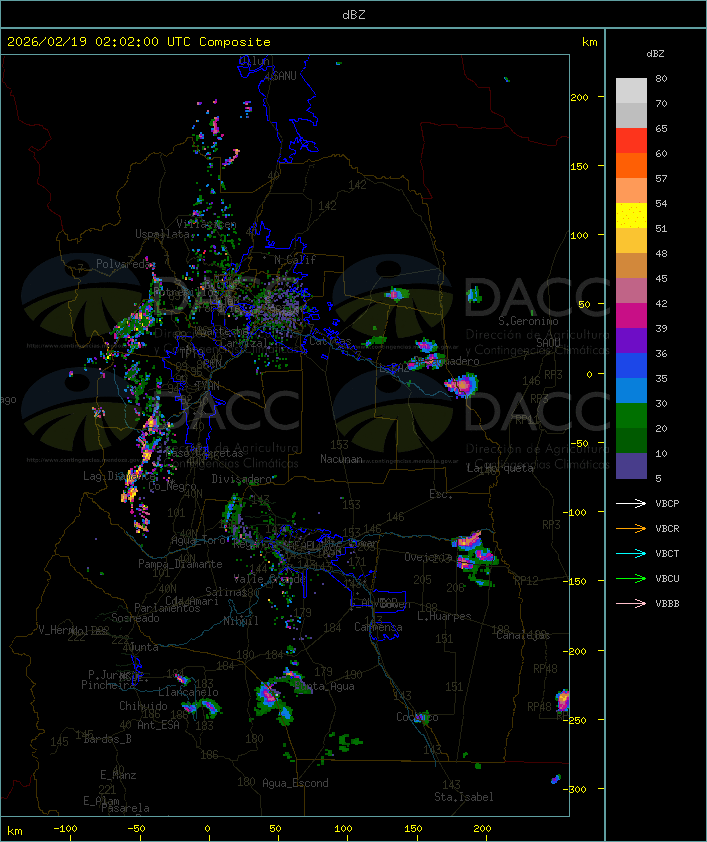The image size is (707, 842).
Task: Click the VBCR legend label
Action: tap(667, 529)
